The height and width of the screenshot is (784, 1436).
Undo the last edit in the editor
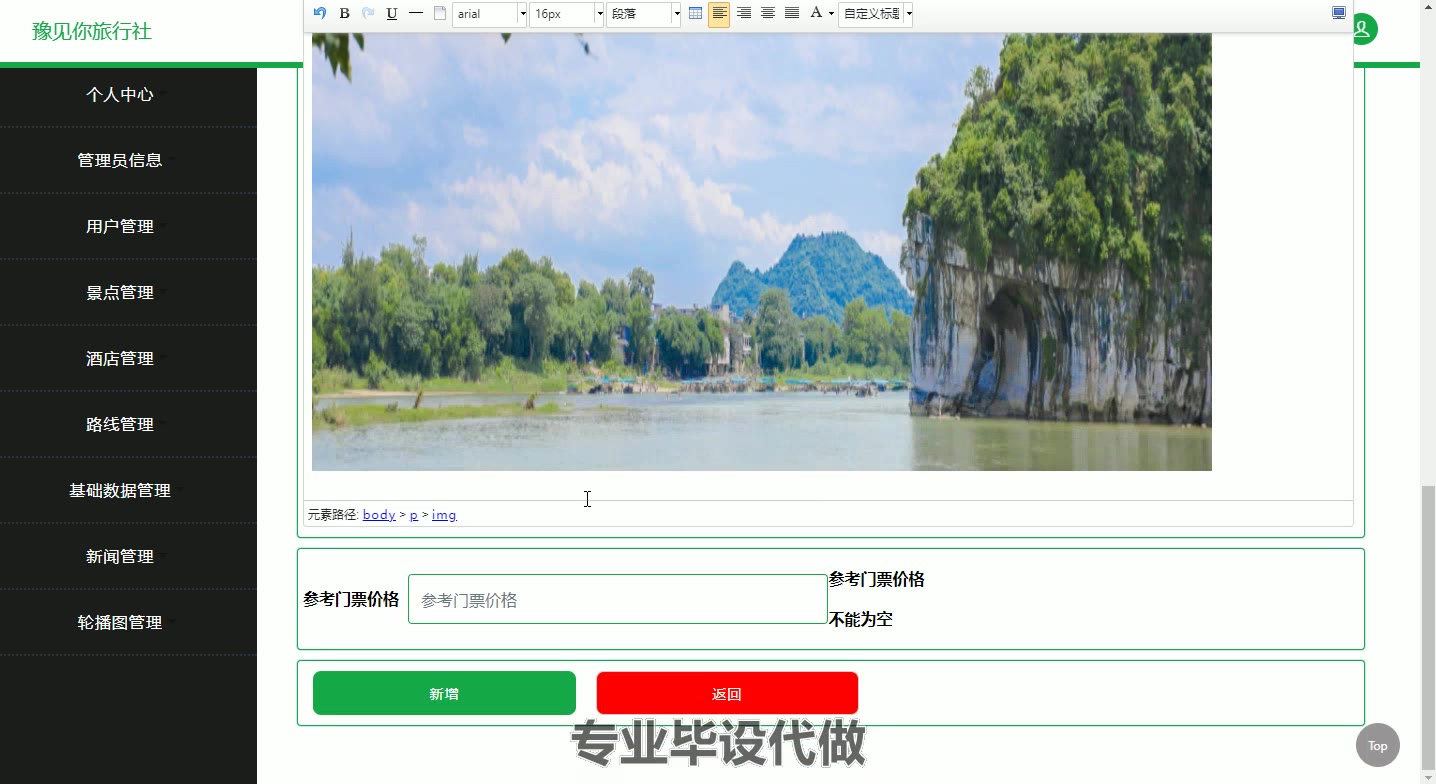320,13
